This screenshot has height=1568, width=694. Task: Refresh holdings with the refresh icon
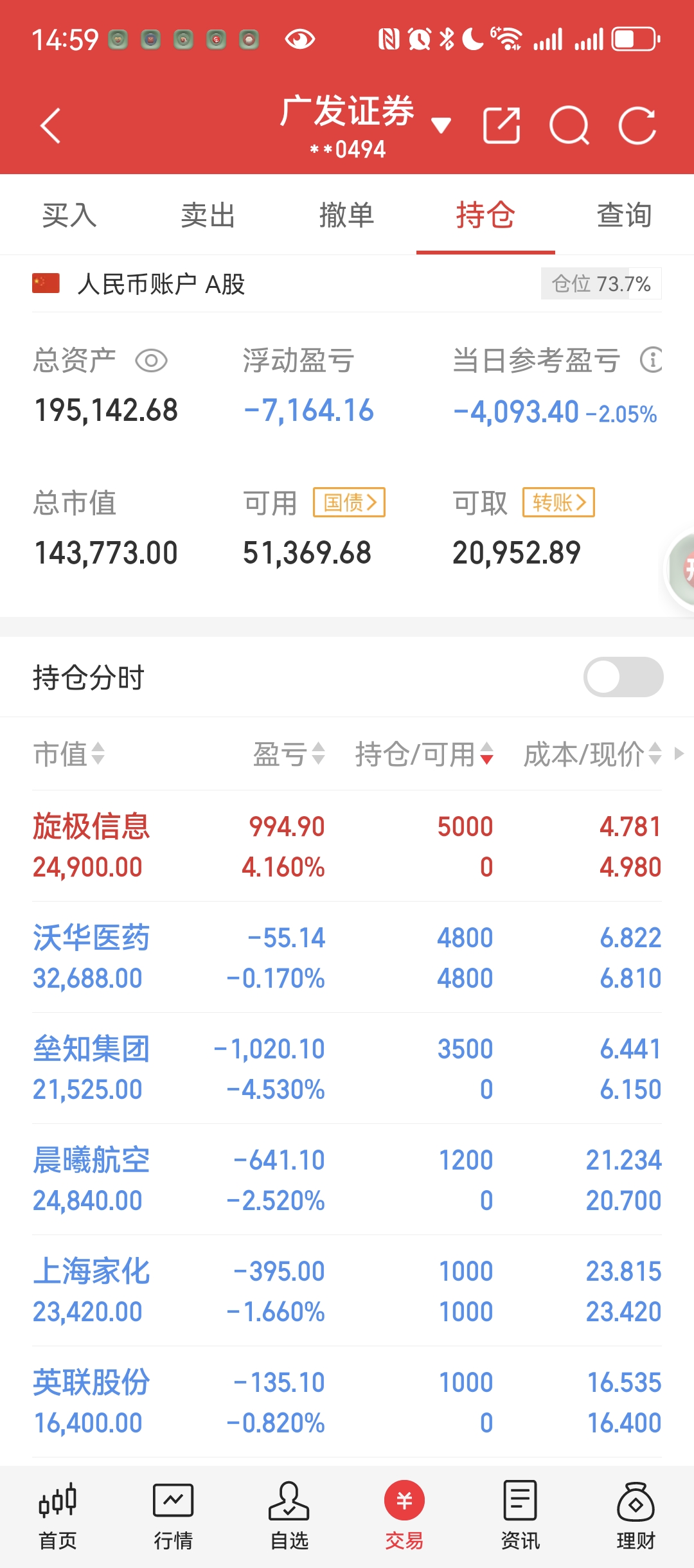click(x=637, y=125)
